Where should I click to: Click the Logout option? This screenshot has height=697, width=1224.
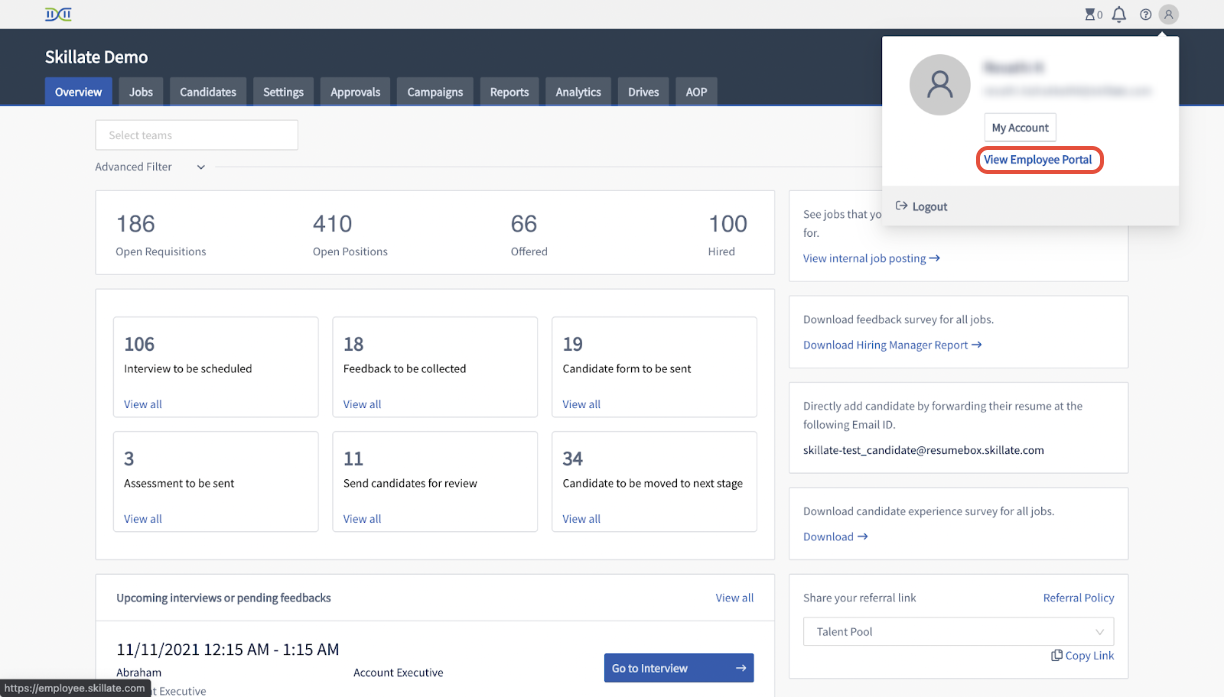[922, 206]
